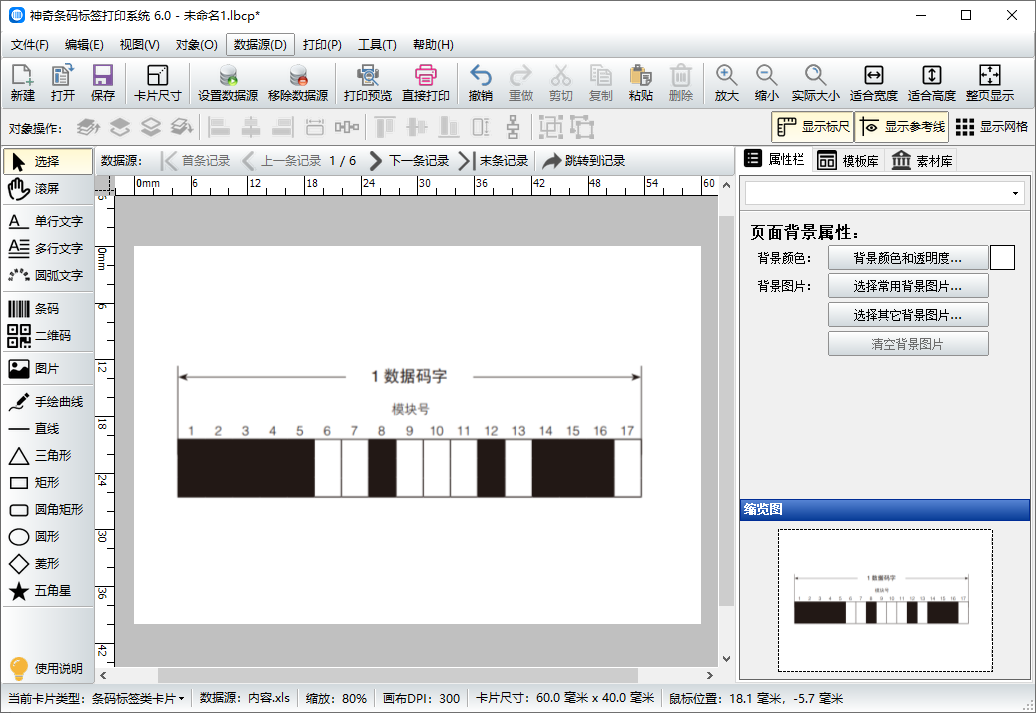Switch to the 属性栏 tab
The height and width of the screenshot is (713, 1036).
pos(774,159)
